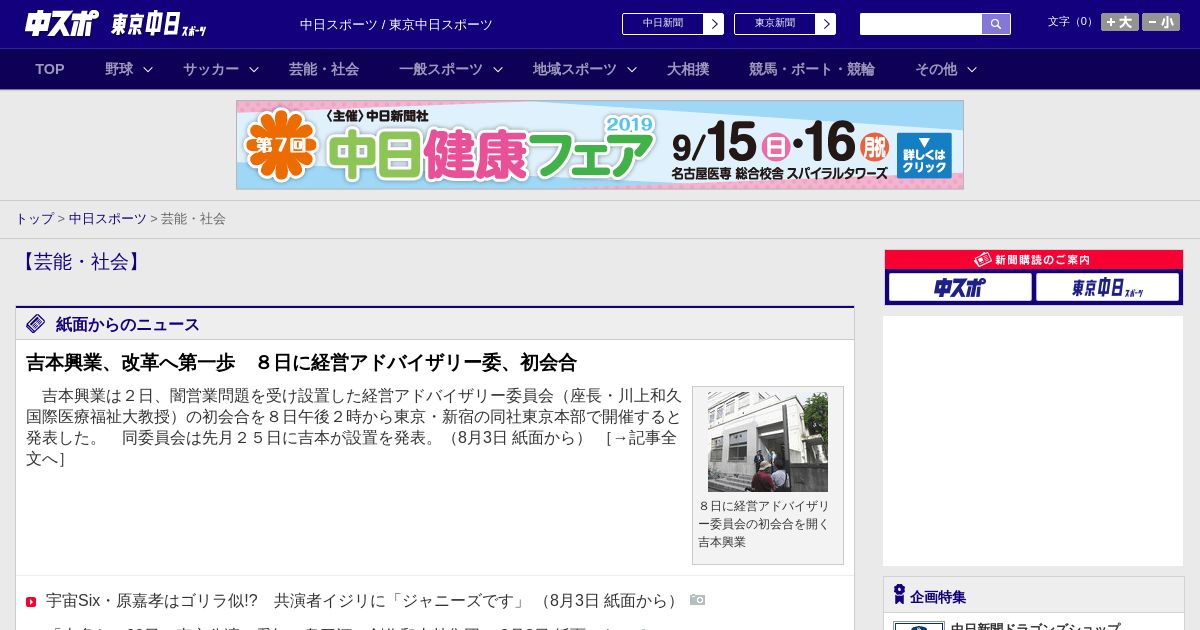The width and height of the screenshot is (1200, 630).
Task: Open the 吉本興業、改革へ第一歩 headline
Action: click(x=301, y=362)
